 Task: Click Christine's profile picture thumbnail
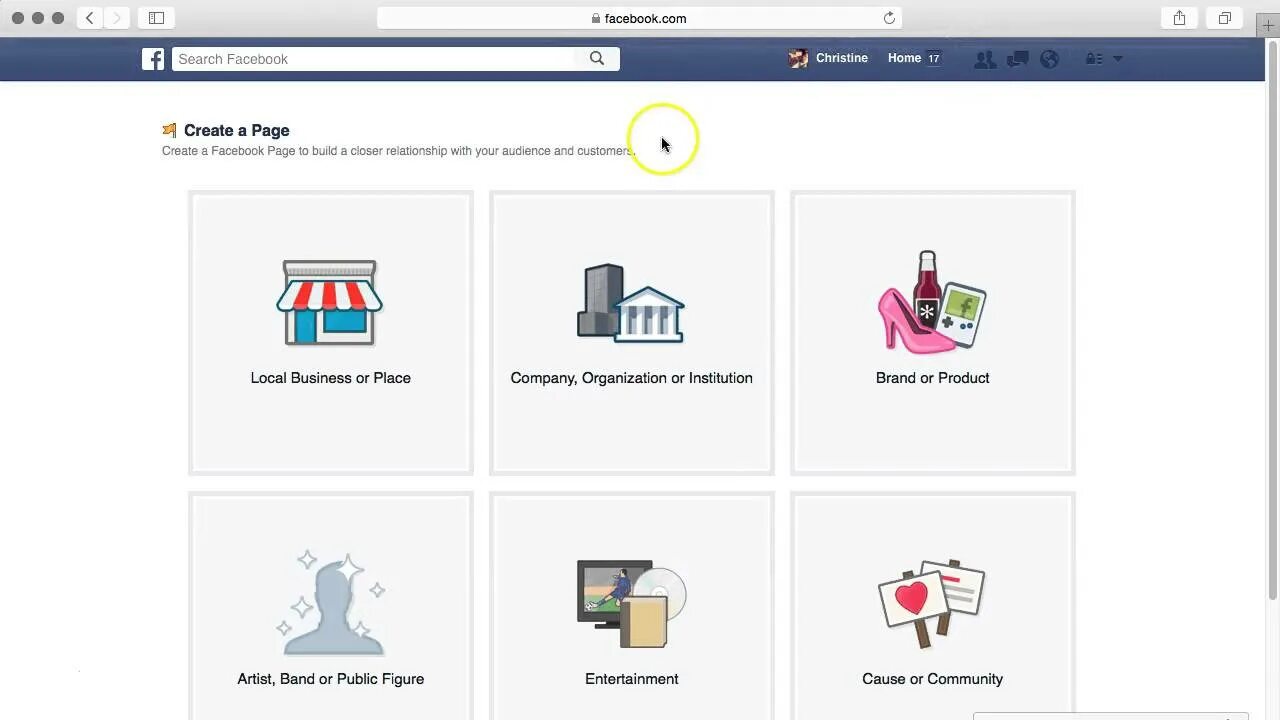pos(798,59)
